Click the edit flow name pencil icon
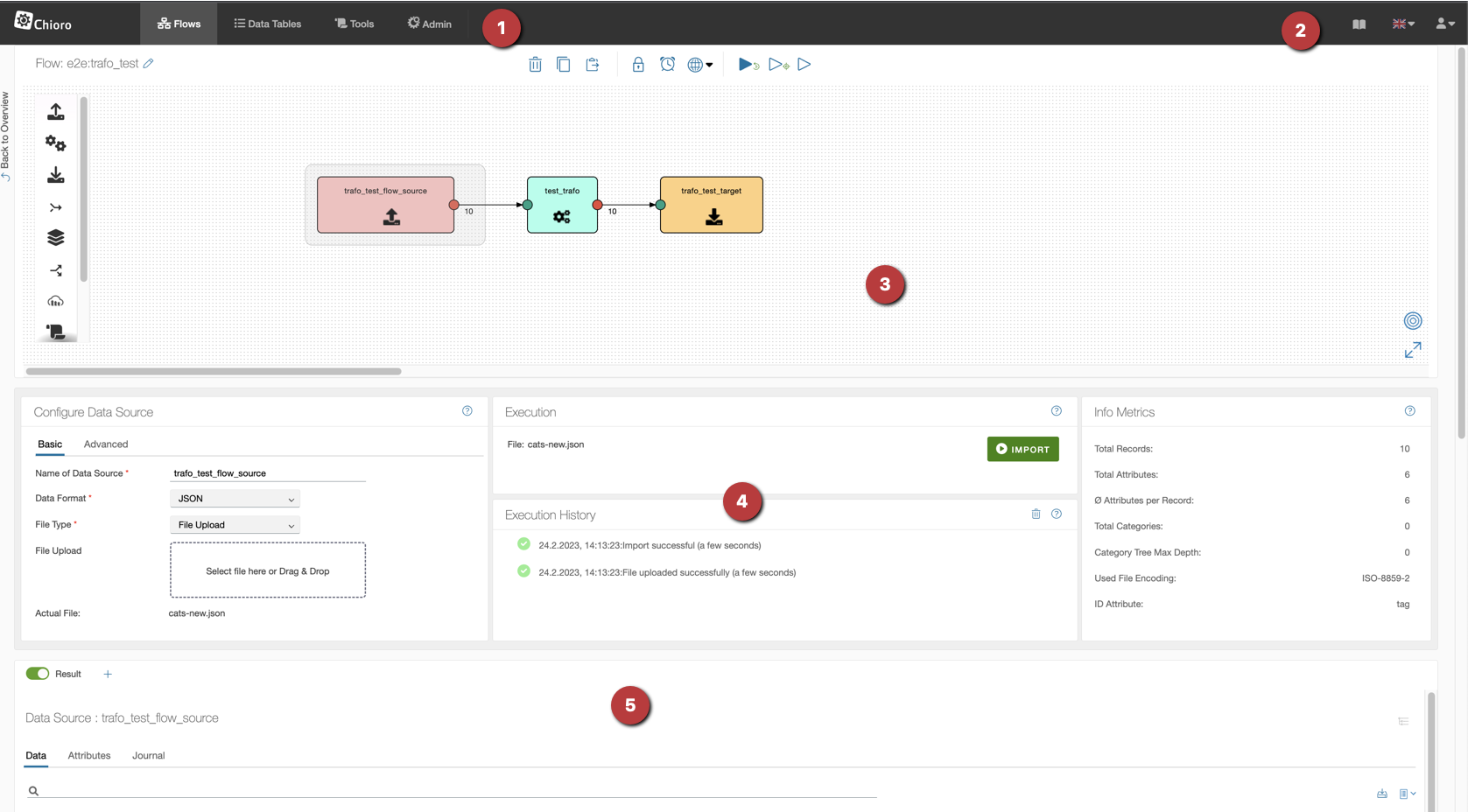 click(149, 64)
